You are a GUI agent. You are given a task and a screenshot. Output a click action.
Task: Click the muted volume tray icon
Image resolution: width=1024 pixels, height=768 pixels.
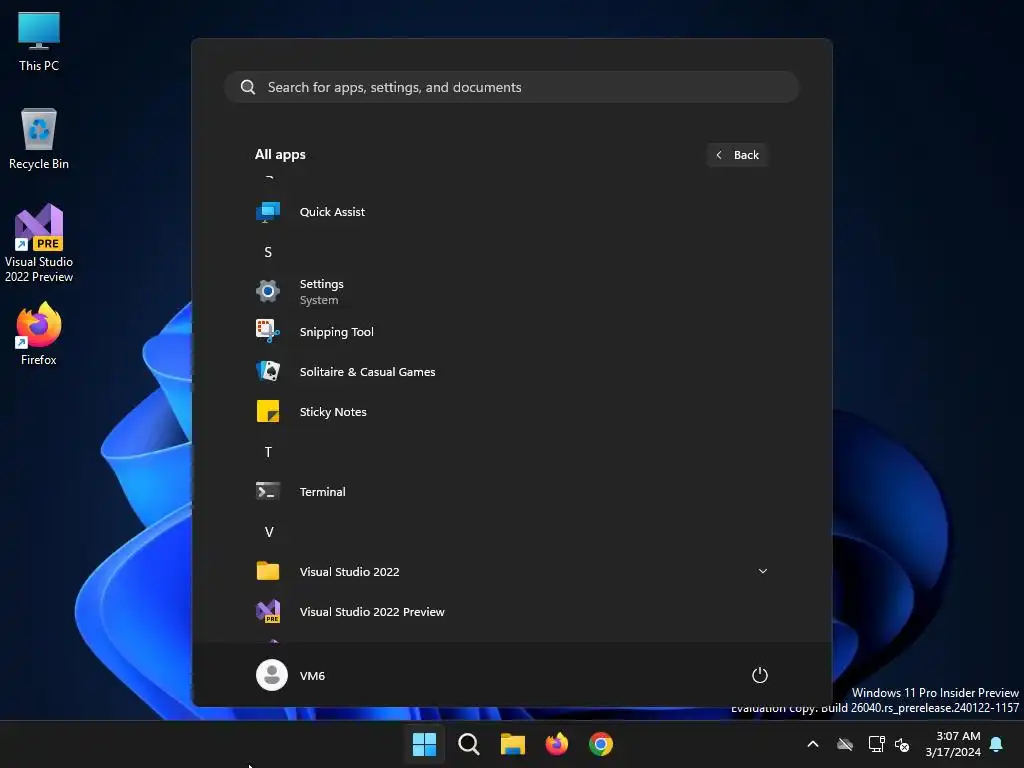coord(902,744)
